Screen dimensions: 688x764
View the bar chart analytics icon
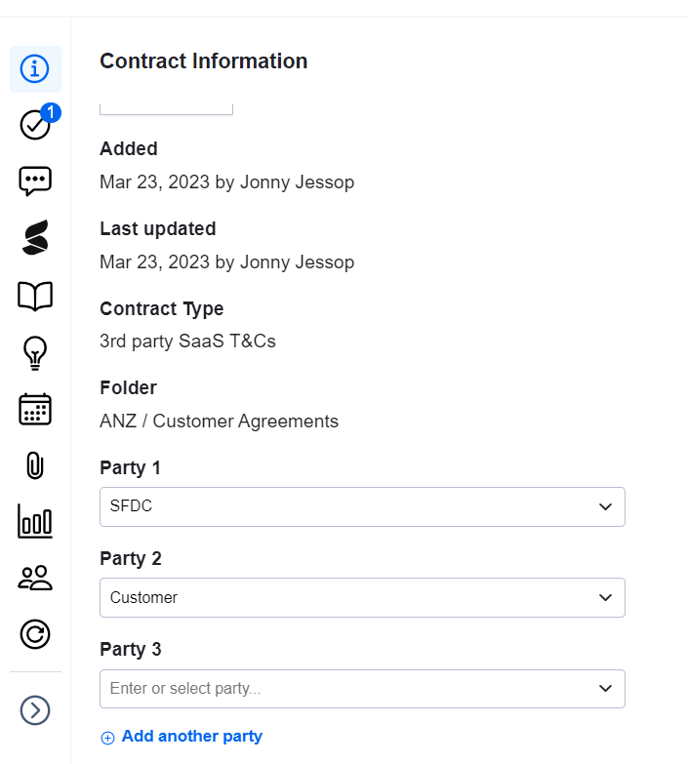[35, 521]
